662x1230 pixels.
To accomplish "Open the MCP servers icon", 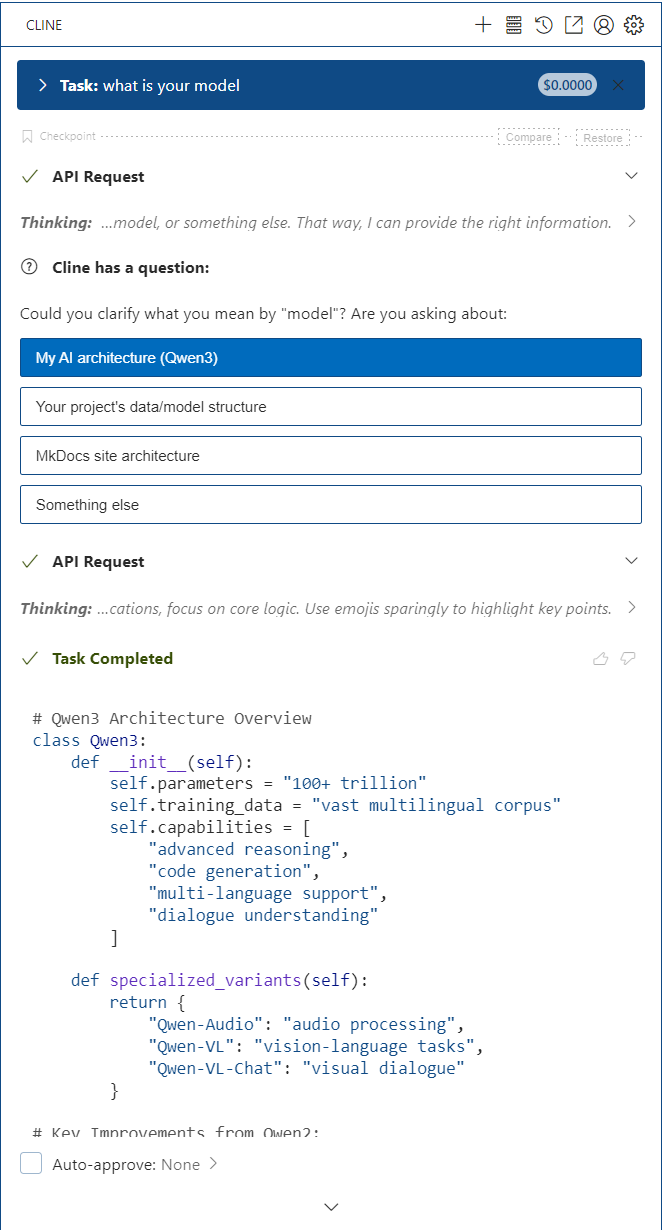I will [514, 25].
